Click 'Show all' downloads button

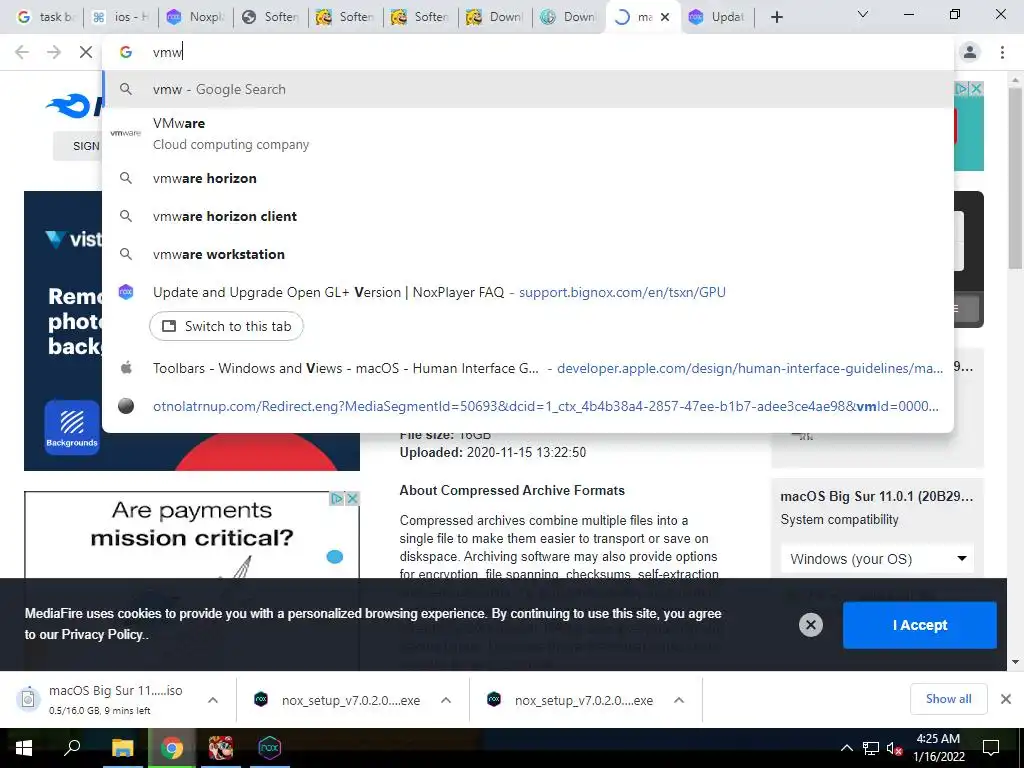[x=948, y=699]
